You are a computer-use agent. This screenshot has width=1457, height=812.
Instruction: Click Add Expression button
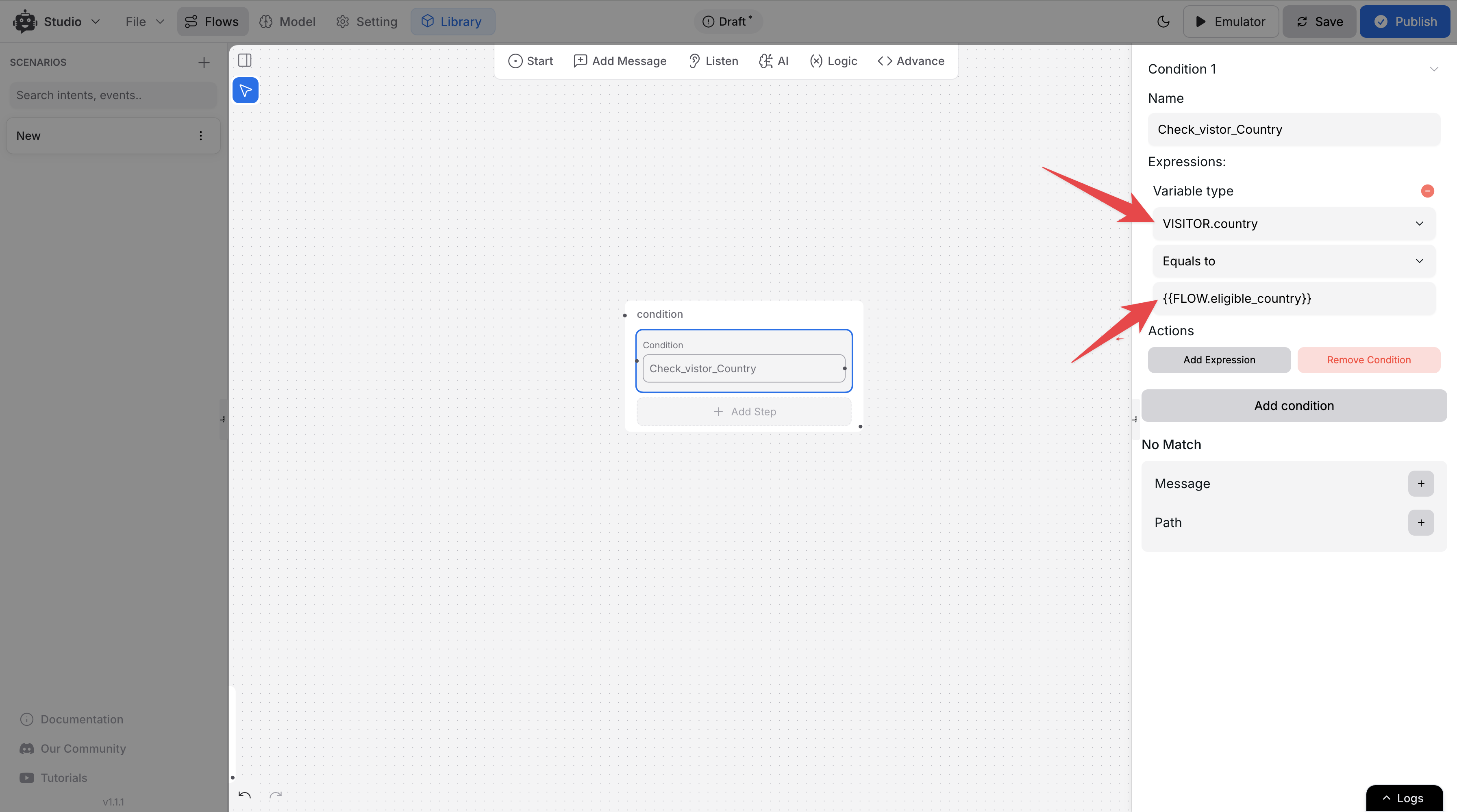(1219, 360)
